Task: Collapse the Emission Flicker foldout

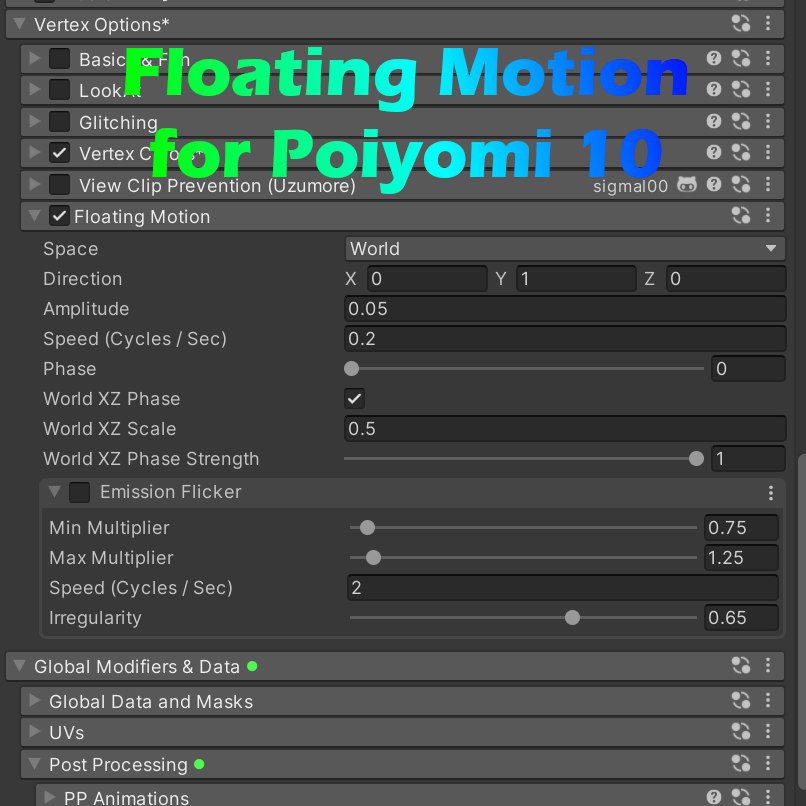Action: tap(54, 492)
